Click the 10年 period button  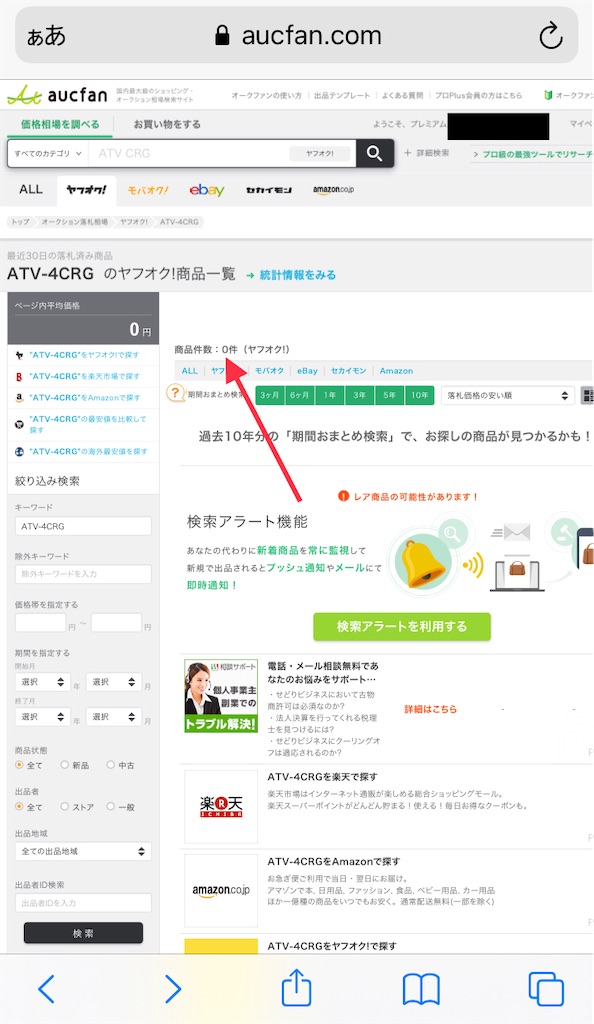[420, 395]
